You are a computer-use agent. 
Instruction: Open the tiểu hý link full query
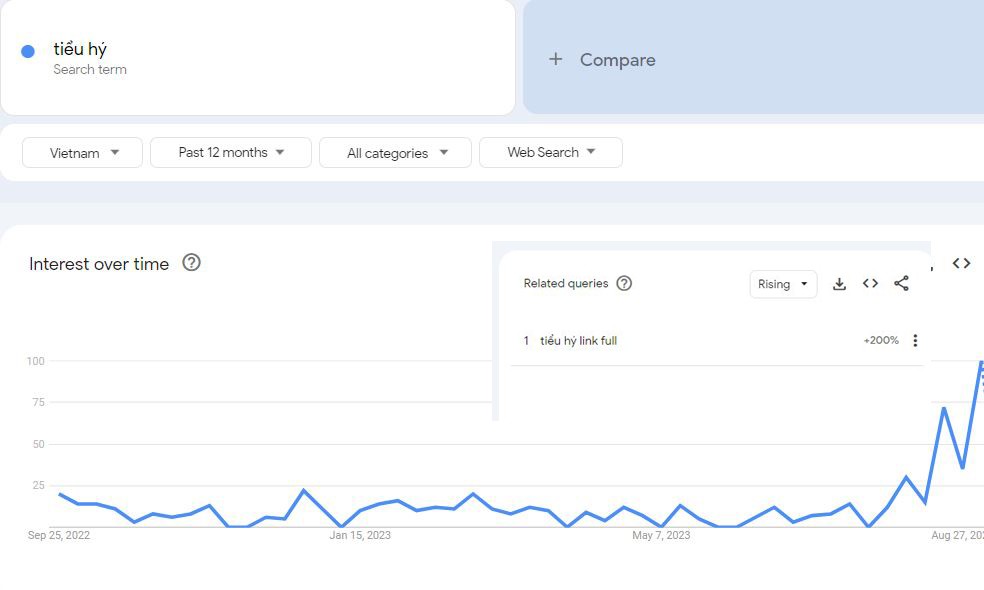(578, 341)
